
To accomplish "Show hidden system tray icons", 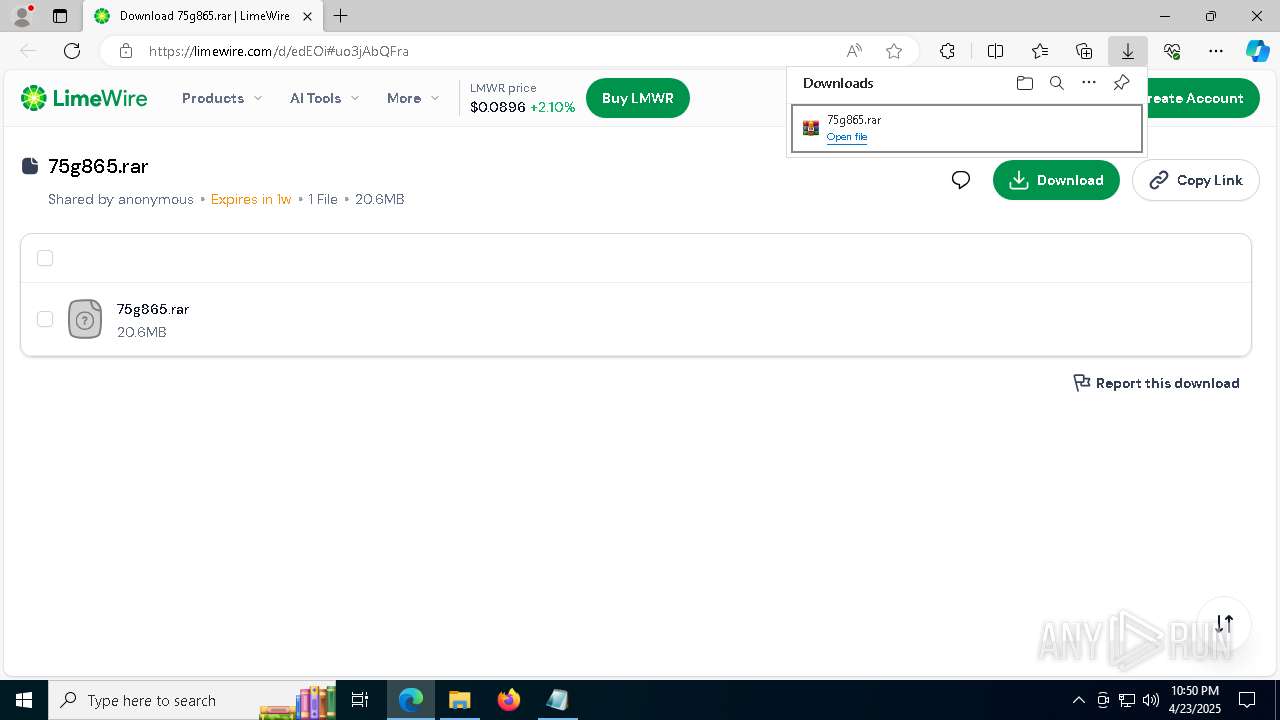I will pos(1078,700).
